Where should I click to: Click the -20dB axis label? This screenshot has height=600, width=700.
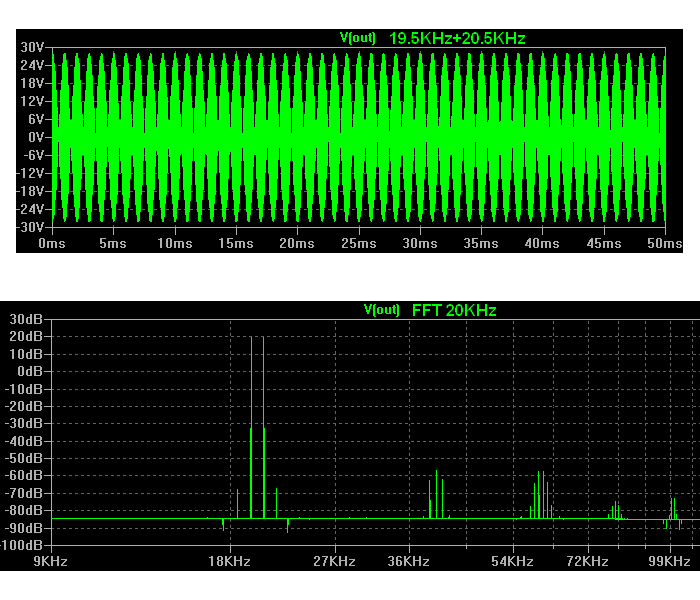(x=23, y=406)
